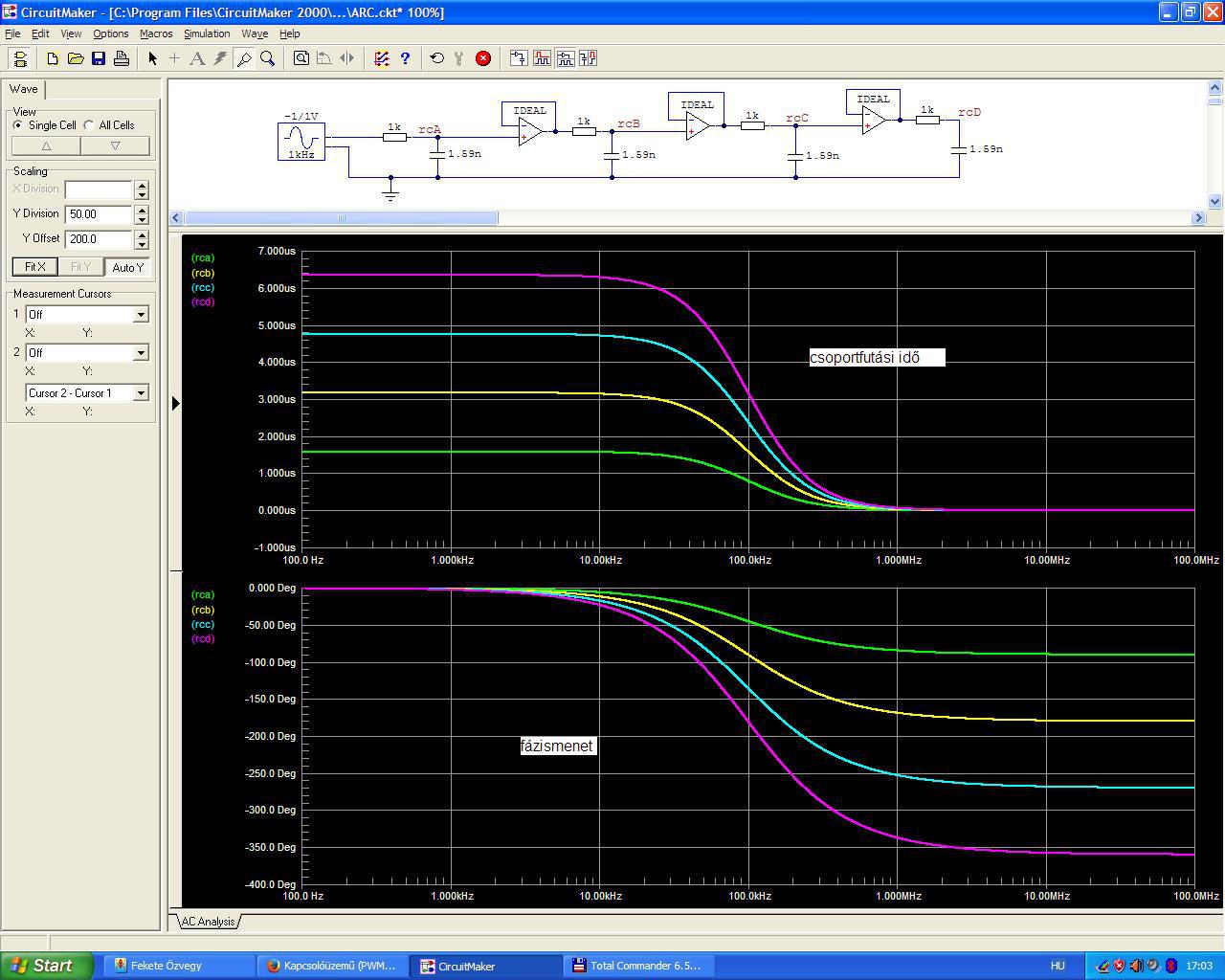1225x980 pixels.
Task: Select the Arrow pointer tool
Action: coord(152,58)
